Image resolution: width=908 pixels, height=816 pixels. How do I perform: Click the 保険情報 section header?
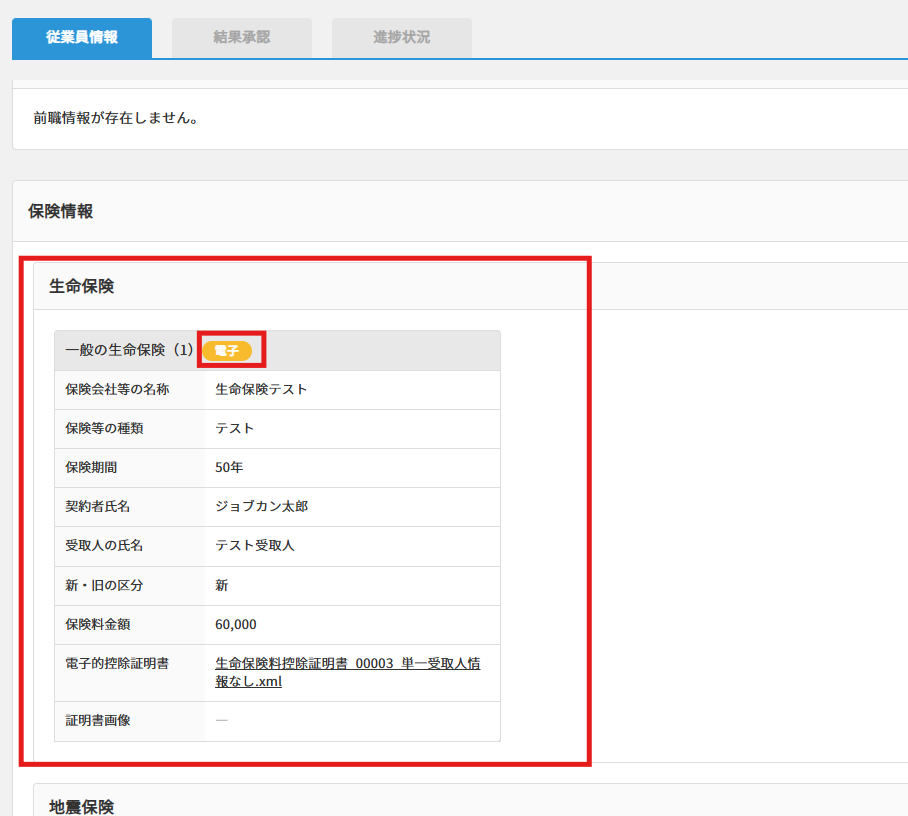click(61, 211)
